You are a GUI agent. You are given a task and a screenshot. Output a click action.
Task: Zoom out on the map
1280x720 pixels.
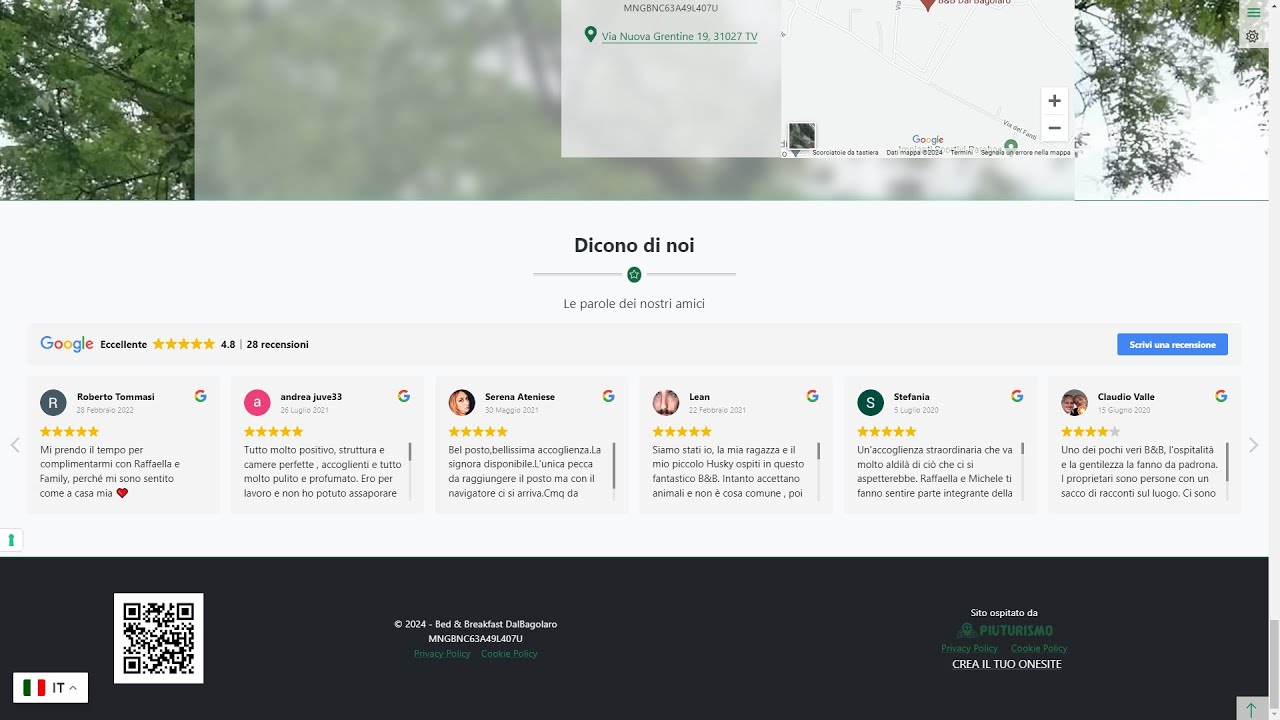pos(1054,128)
